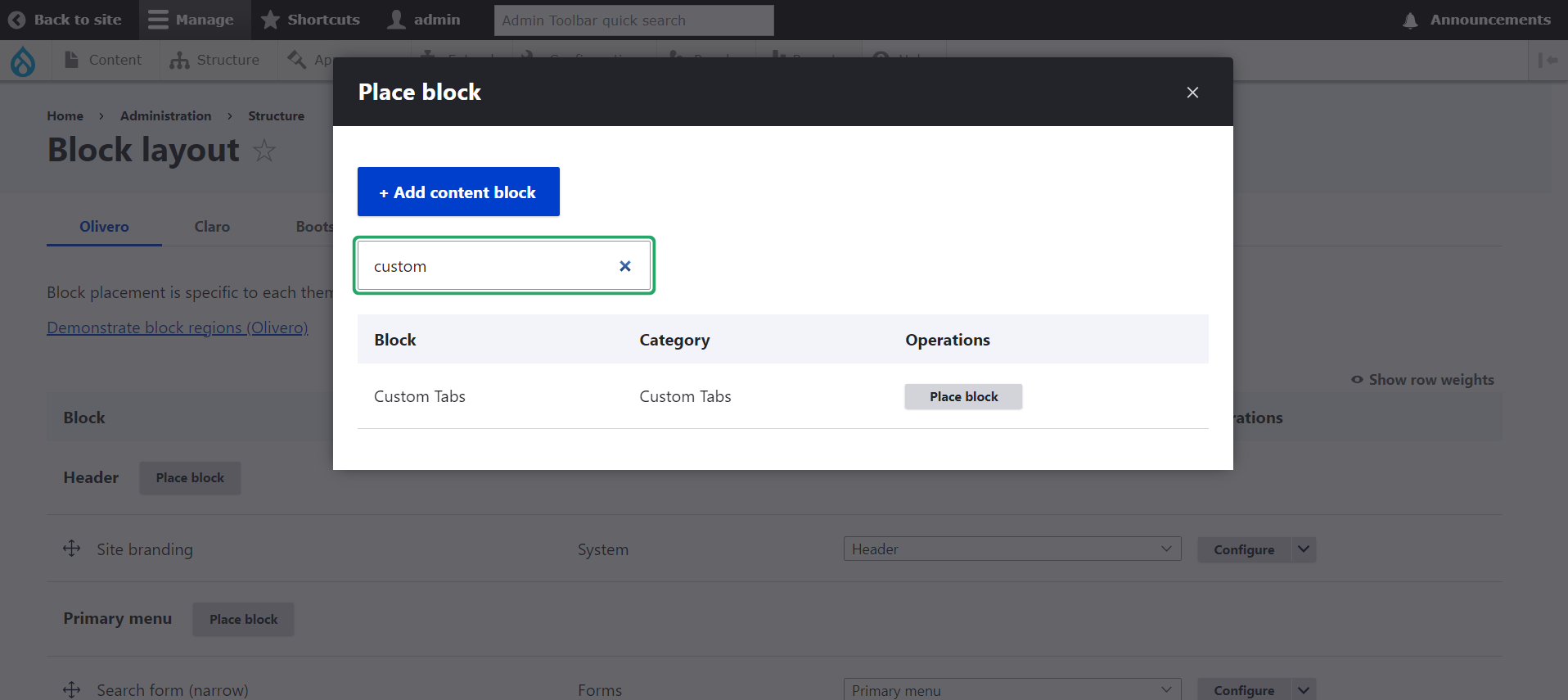Click the star to bookmark Block layout
Viewport: 1568px width, 700px height.
(264, 151)
